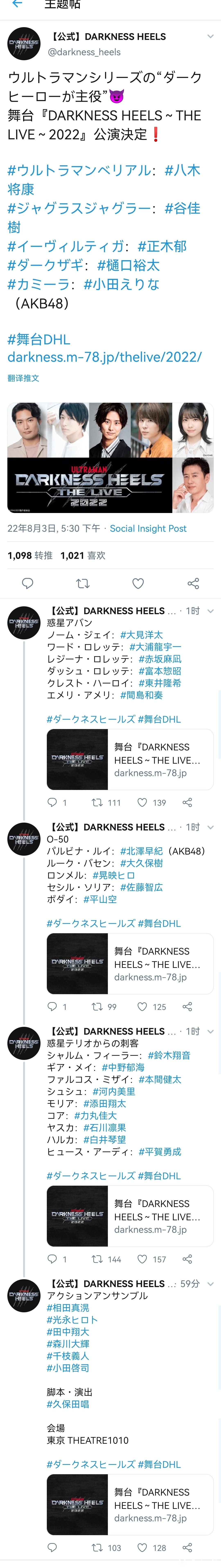221x1568 pixels.
Task: View the 1,021 喜欢 list
Action: click(x=83, y=555)
